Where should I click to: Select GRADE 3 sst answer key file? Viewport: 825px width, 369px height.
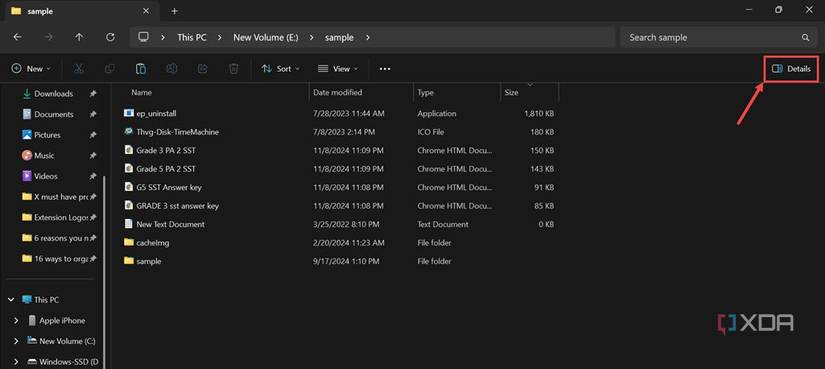coord(177,206)
